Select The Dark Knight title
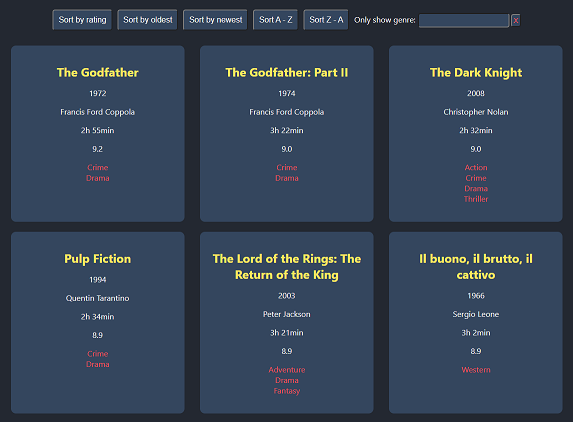This screenshot has width=573, height=422. pos(476,72)
